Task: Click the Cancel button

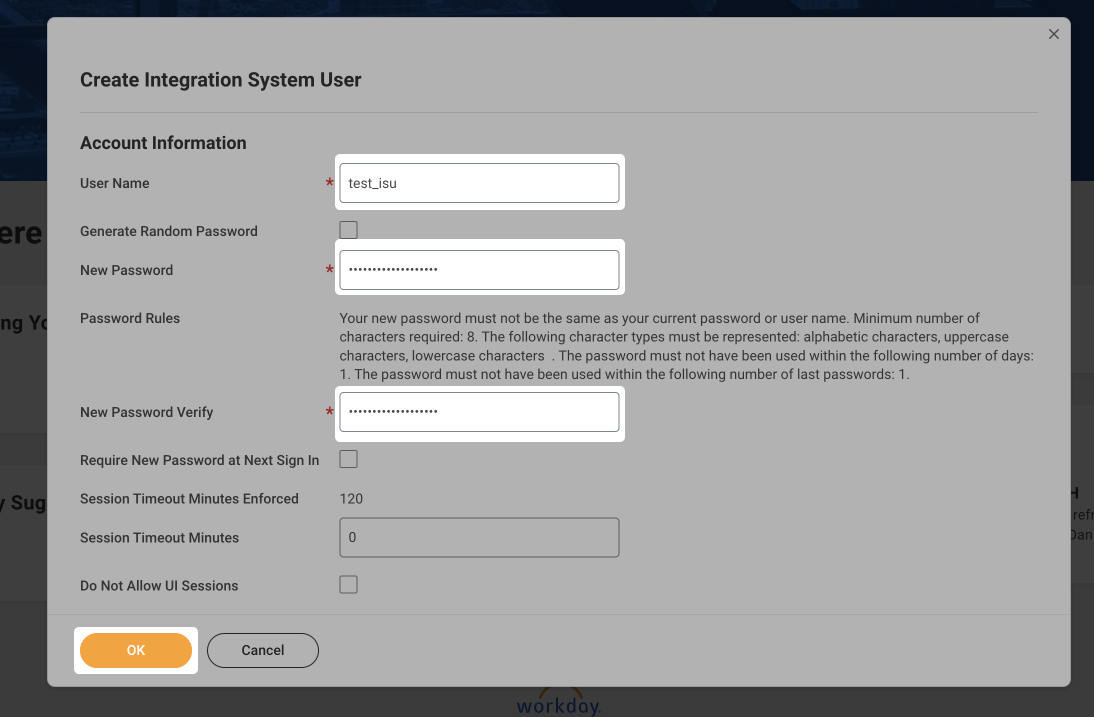Action: coord(263,650)
